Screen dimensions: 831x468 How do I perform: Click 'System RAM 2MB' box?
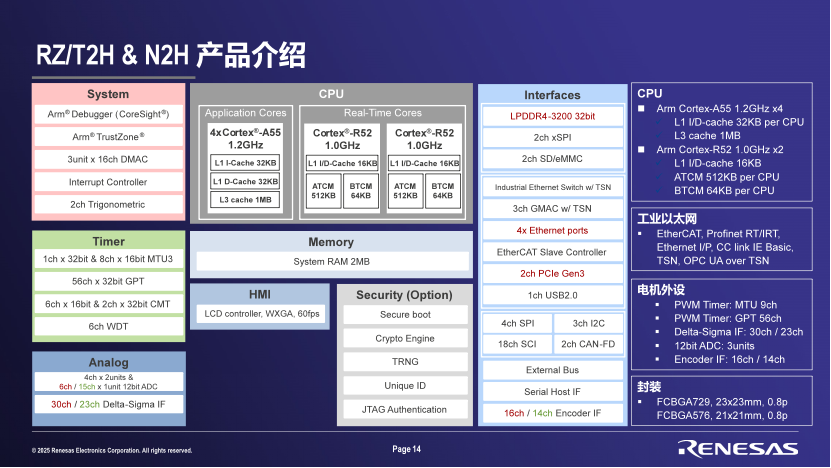click(332, 261)
